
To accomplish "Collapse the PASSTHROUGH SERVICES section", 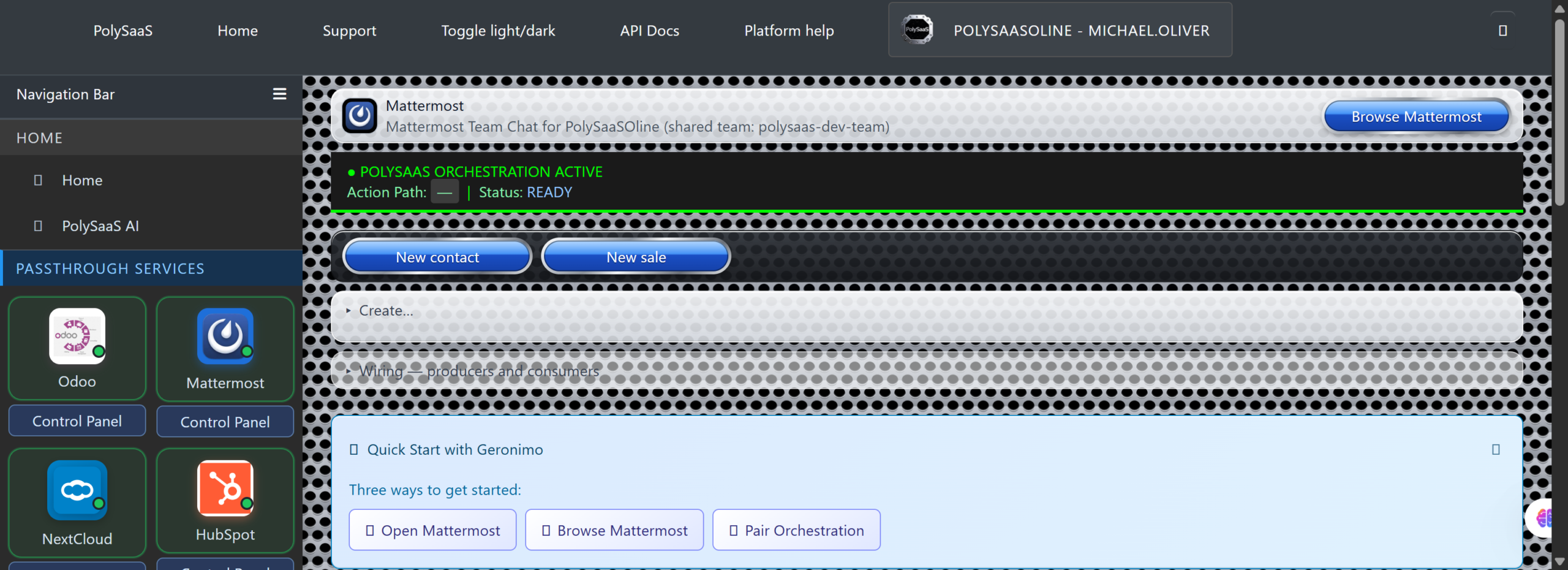I will point(151,268).
